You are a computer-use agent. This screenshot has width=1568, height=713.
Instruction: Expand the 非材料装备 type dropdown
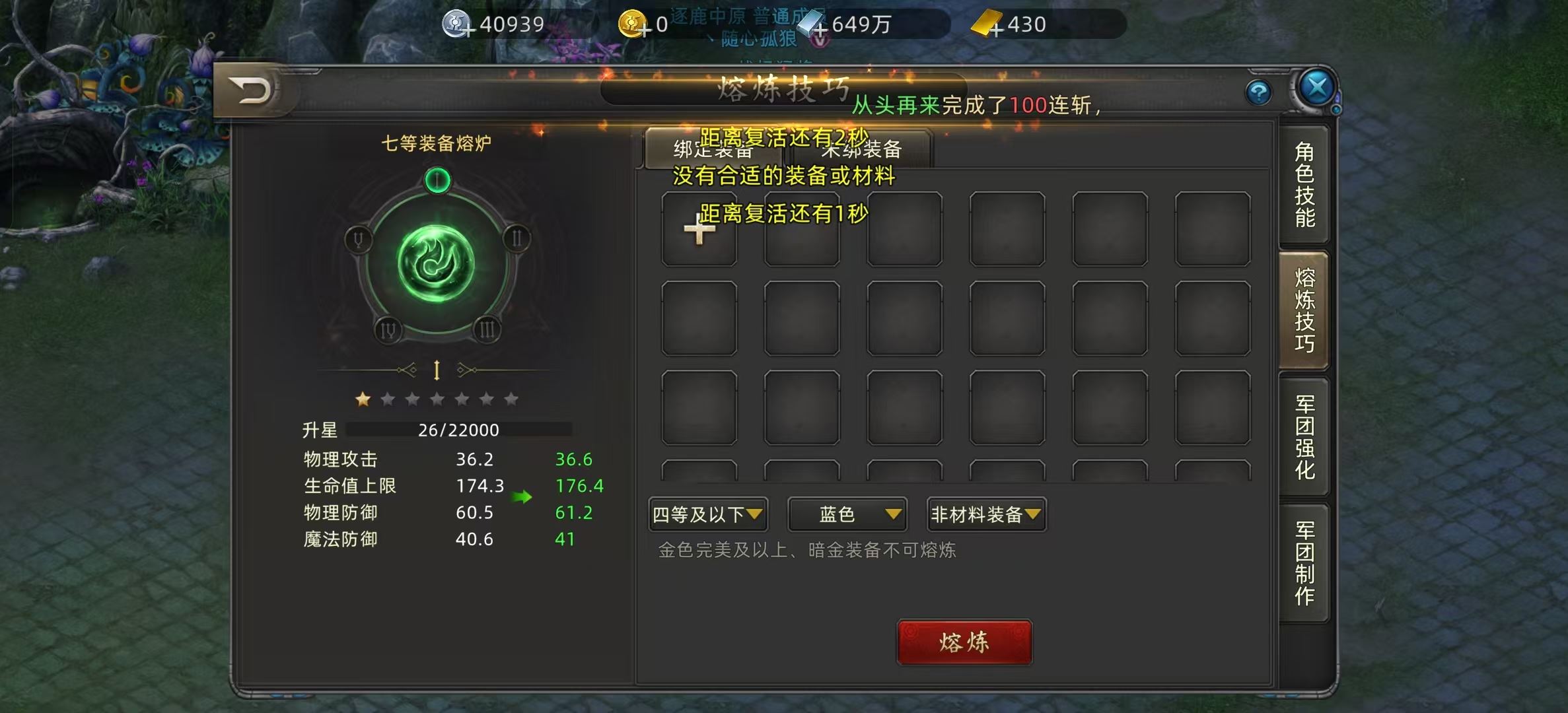coord(987,514)
